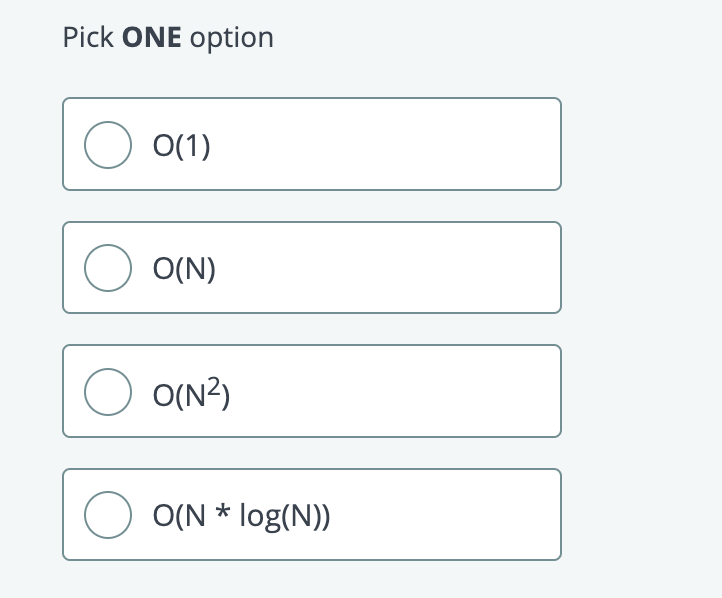Click the word "Pick" in the instruction

(x=87, y=38)
